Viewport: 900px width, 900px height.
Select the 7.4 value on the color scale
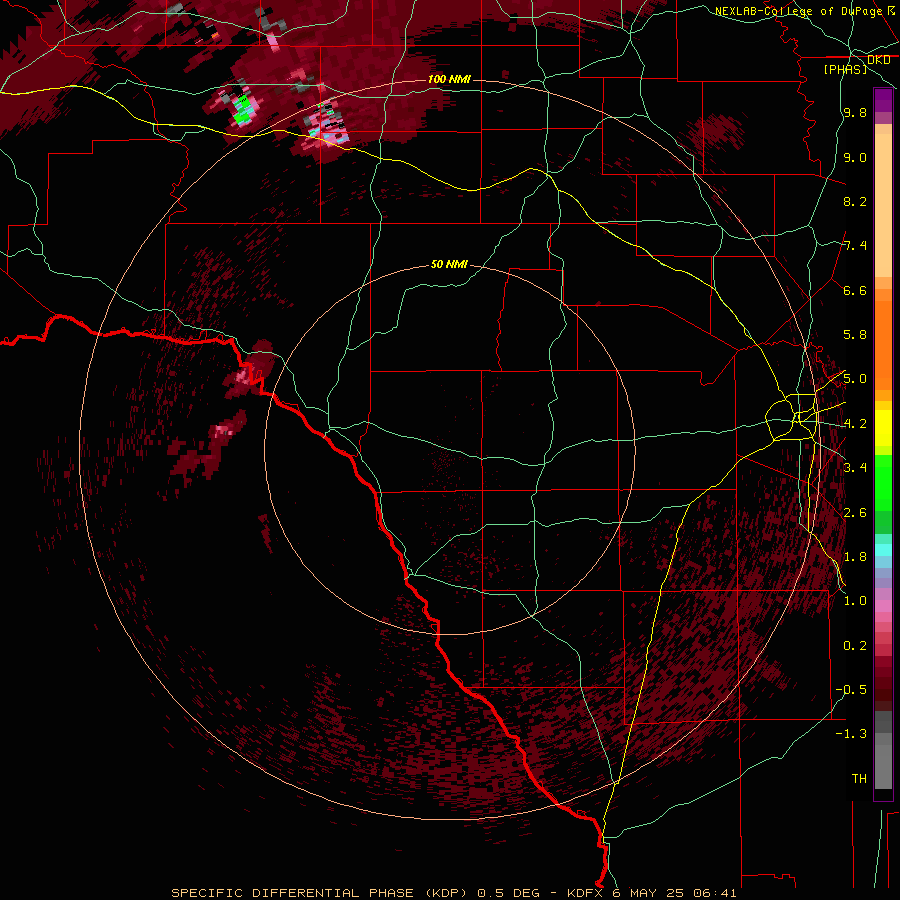(855, 246)
